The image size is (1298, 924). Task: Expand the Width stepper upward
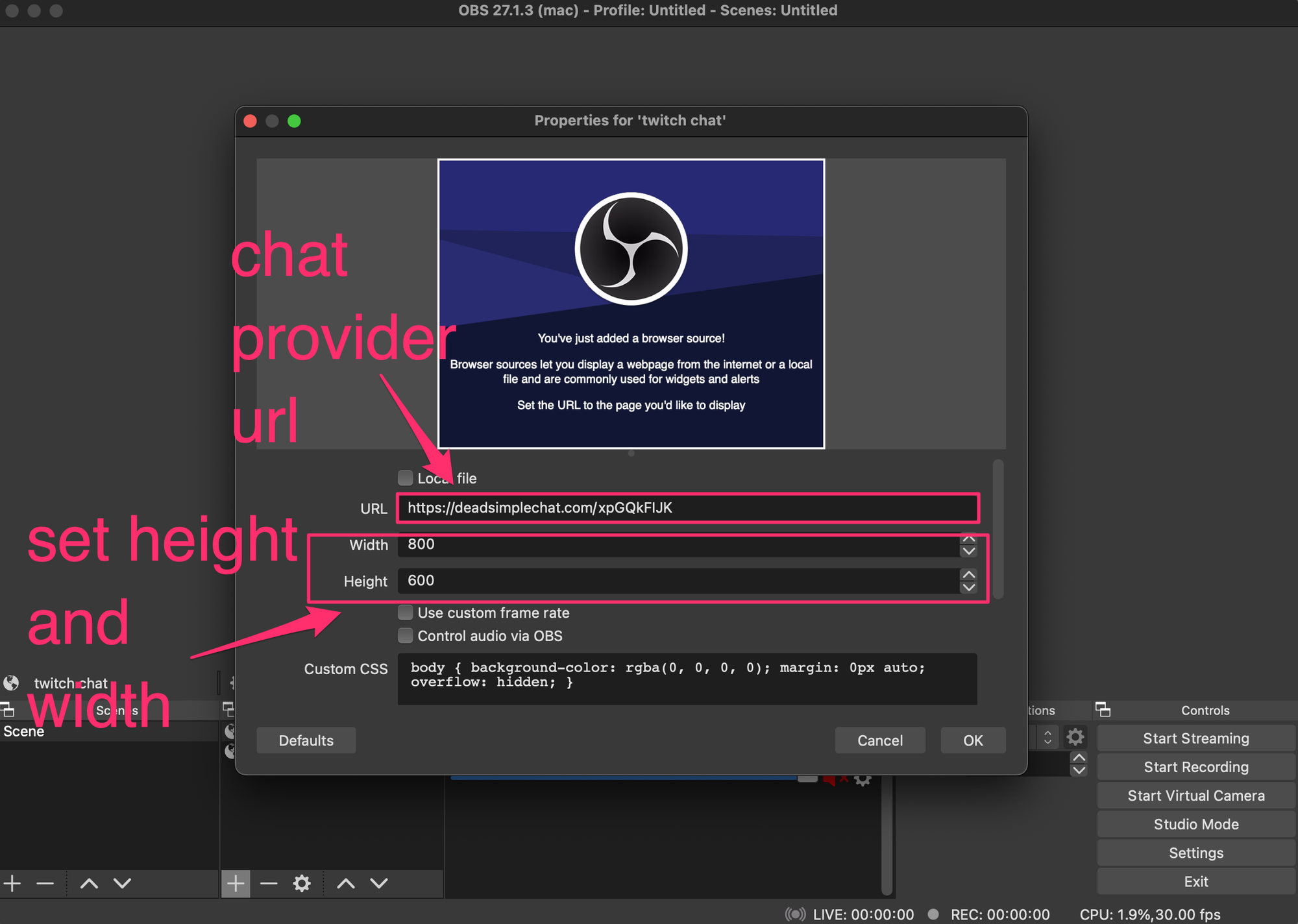969,538
